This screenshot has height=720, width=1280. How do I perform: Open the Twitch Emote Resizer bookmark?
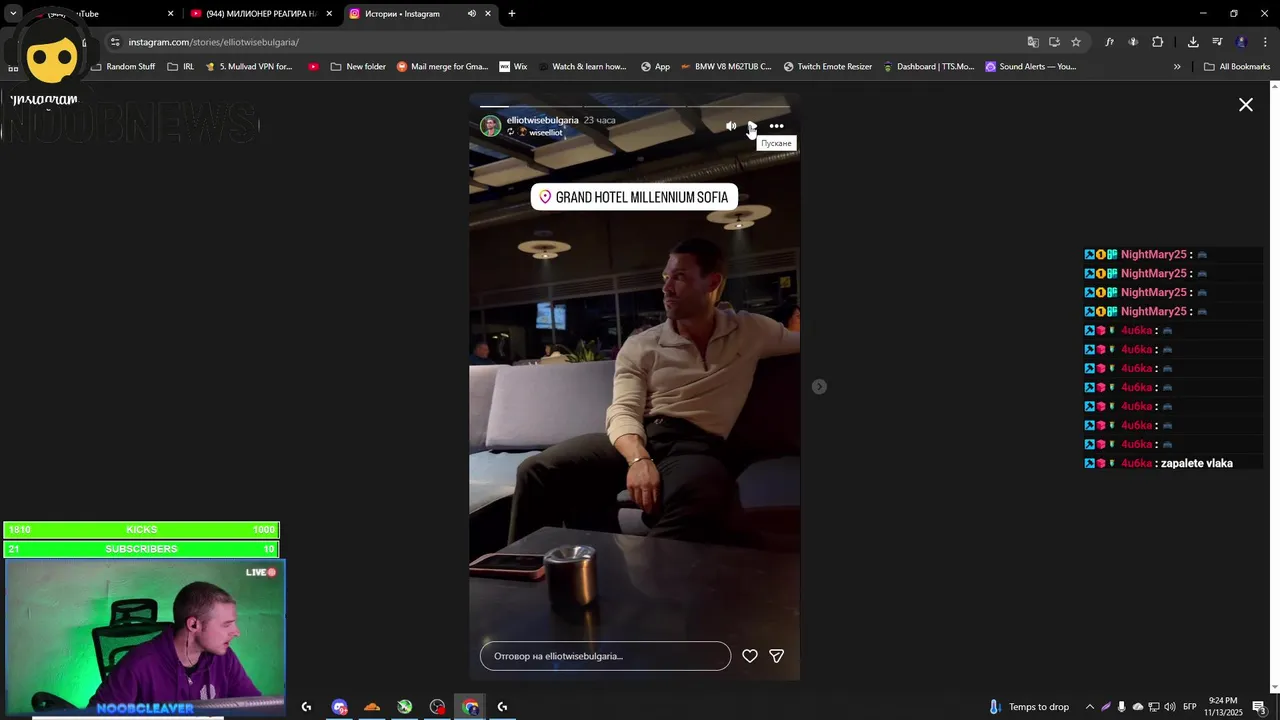827,67
